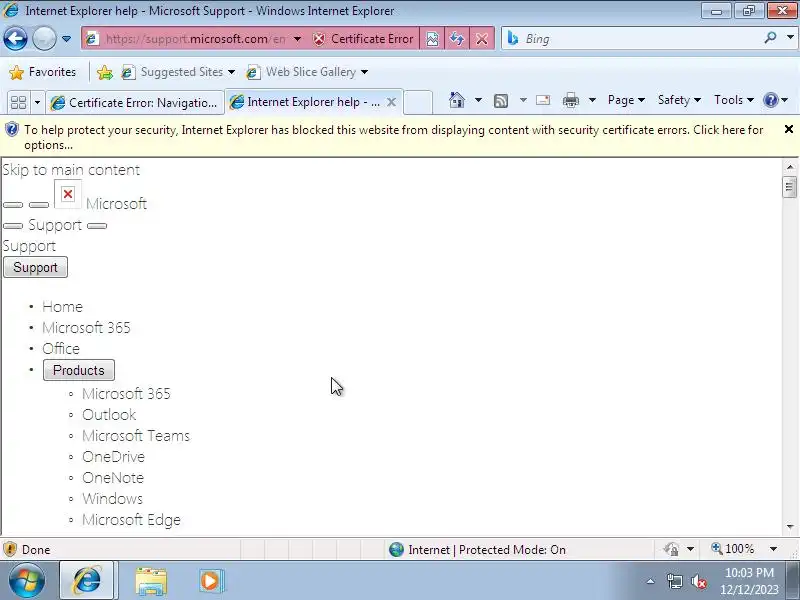Viewport: 800px width, 600px height.
Task: Stop loading with the red X icon
Action: pyautogui.click(x=481, y=39)
